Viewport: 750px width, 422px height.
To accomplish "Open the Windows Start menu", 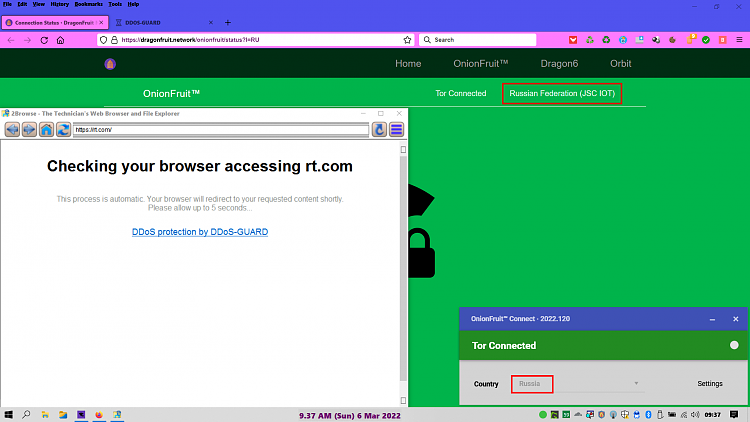I will pyautogui.click(x=9, y=415).
